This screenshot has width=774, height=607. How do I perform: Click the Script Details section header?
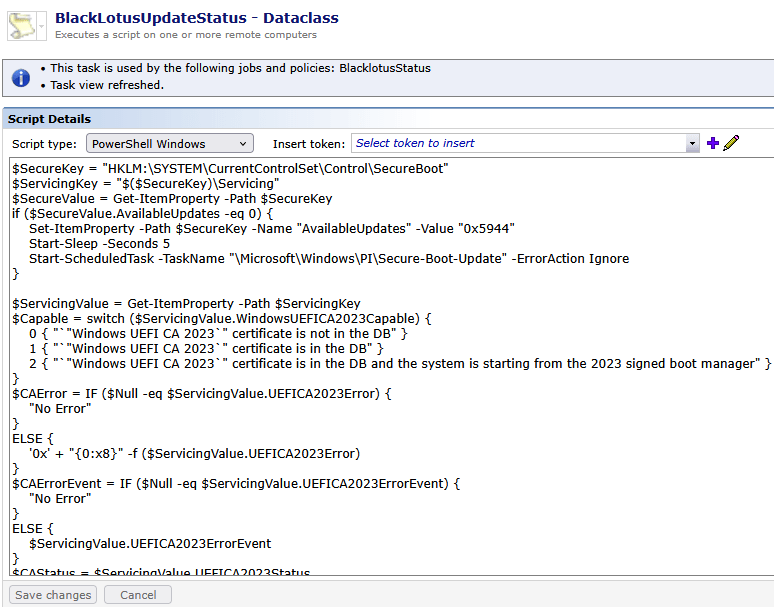[50, 119]
